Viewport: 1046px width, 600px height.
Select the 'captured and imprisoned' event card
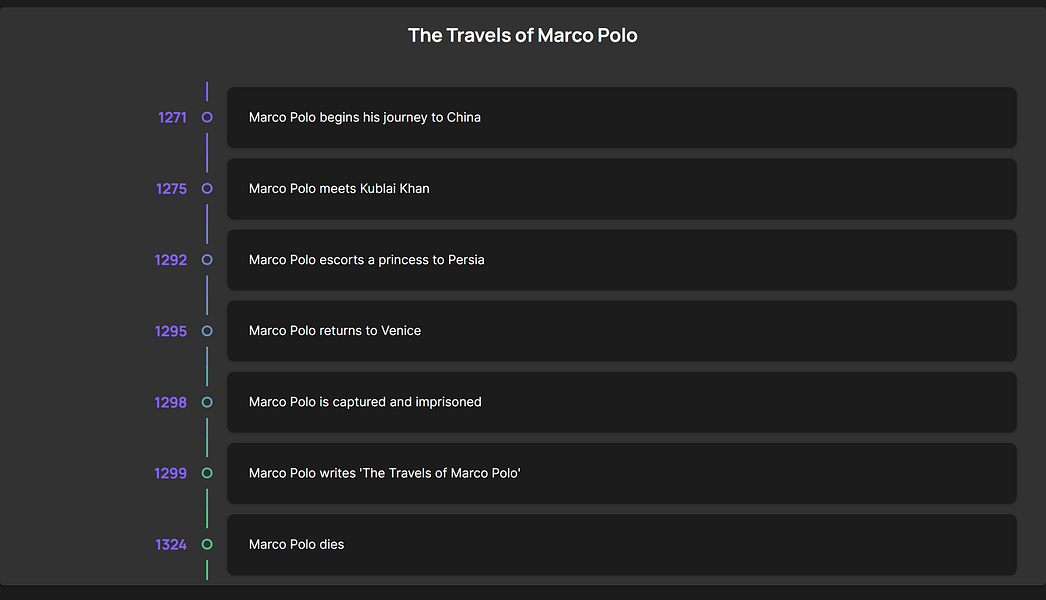621,402
